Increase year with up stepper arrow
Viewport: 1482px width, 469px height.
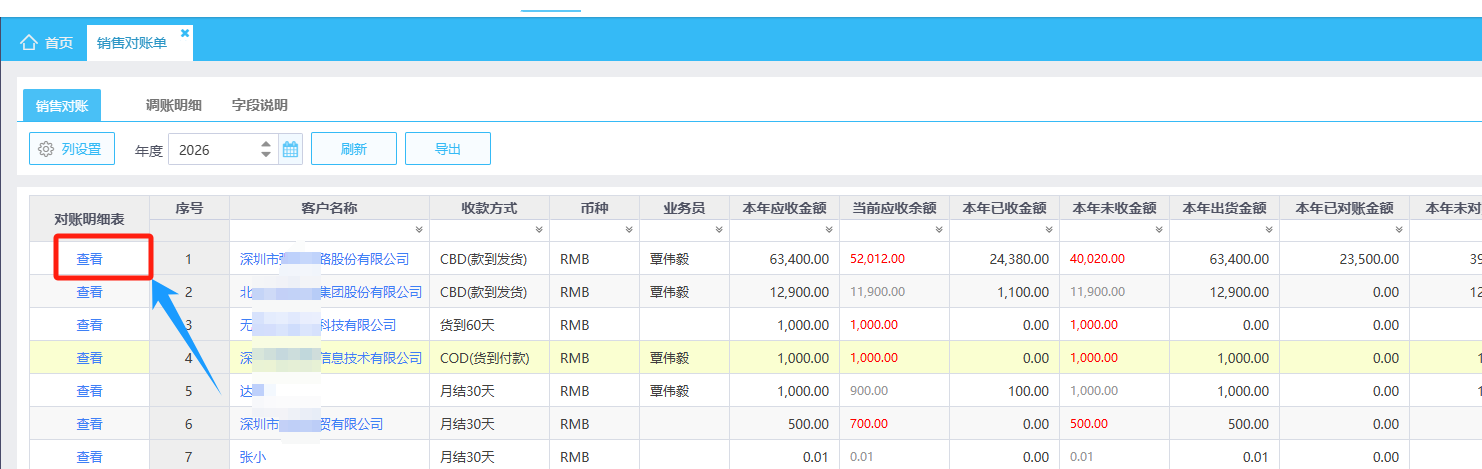[266, 144]
